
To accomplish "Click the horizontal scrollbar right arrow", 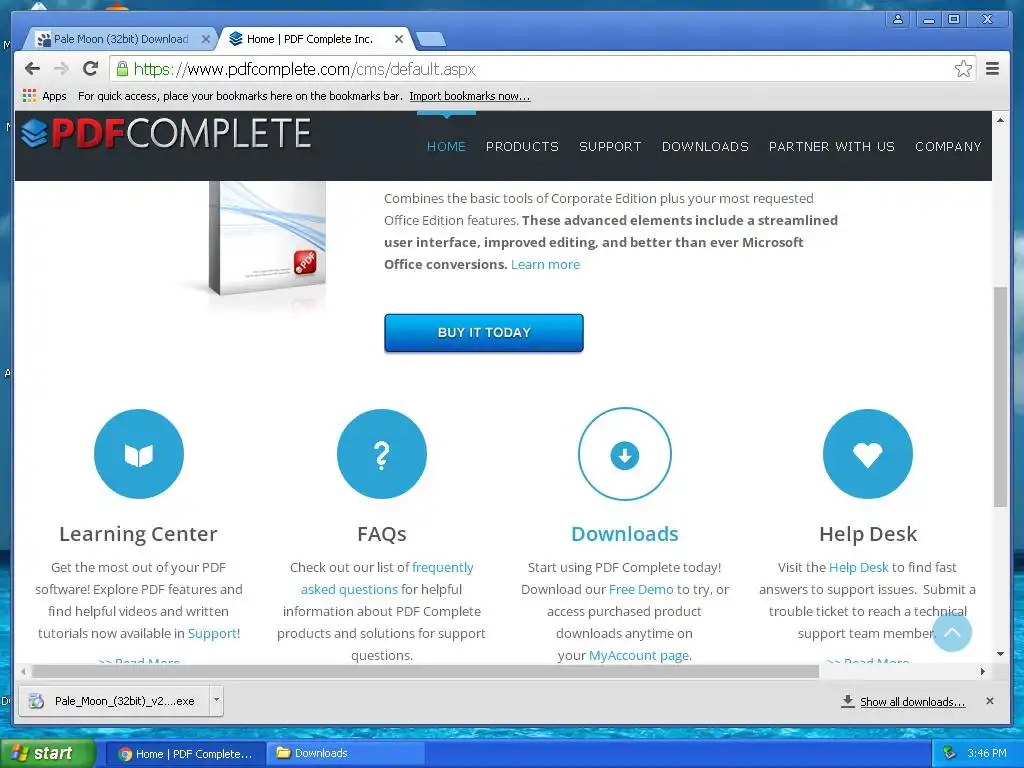I will click(x=982, y=671).
